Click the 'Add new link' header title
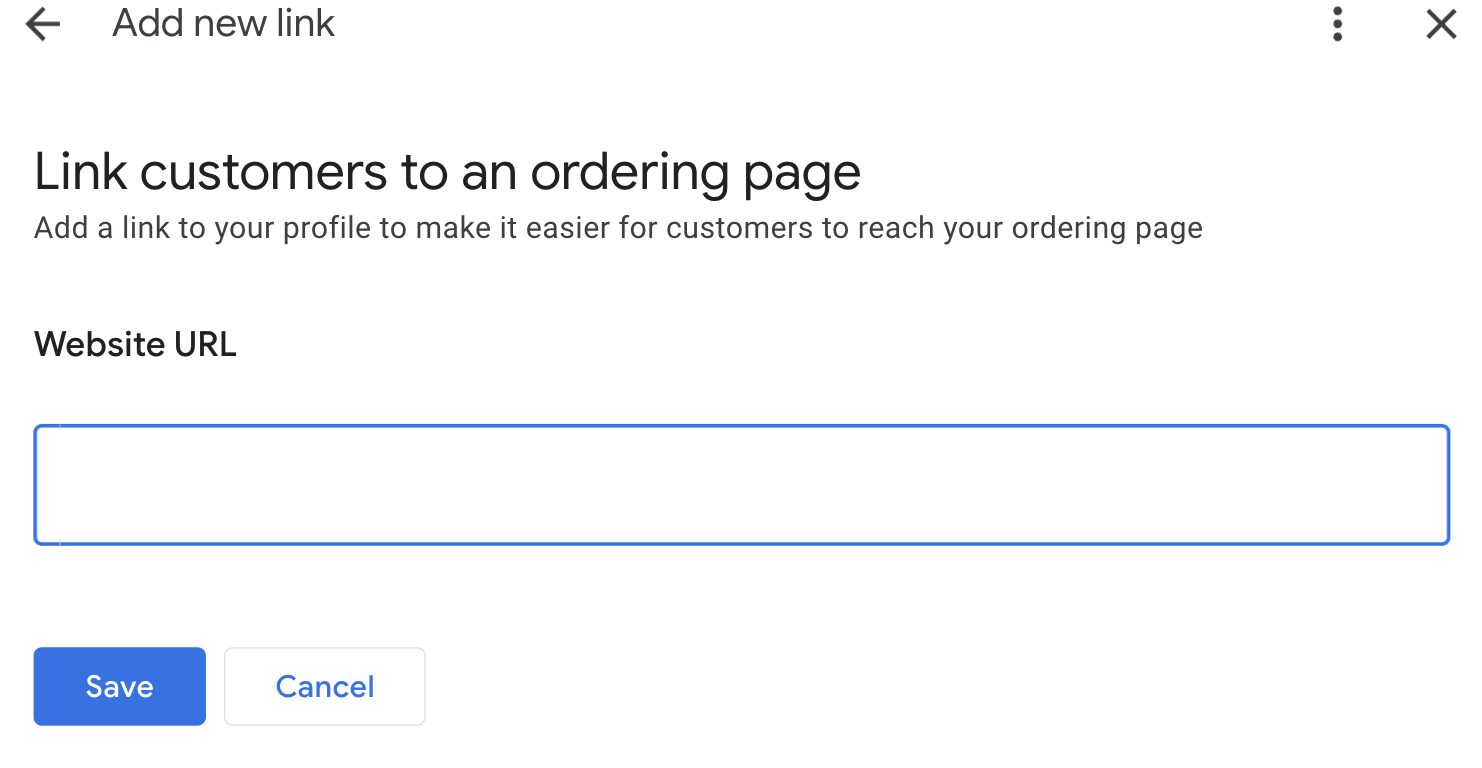 [x=223, y=23]
